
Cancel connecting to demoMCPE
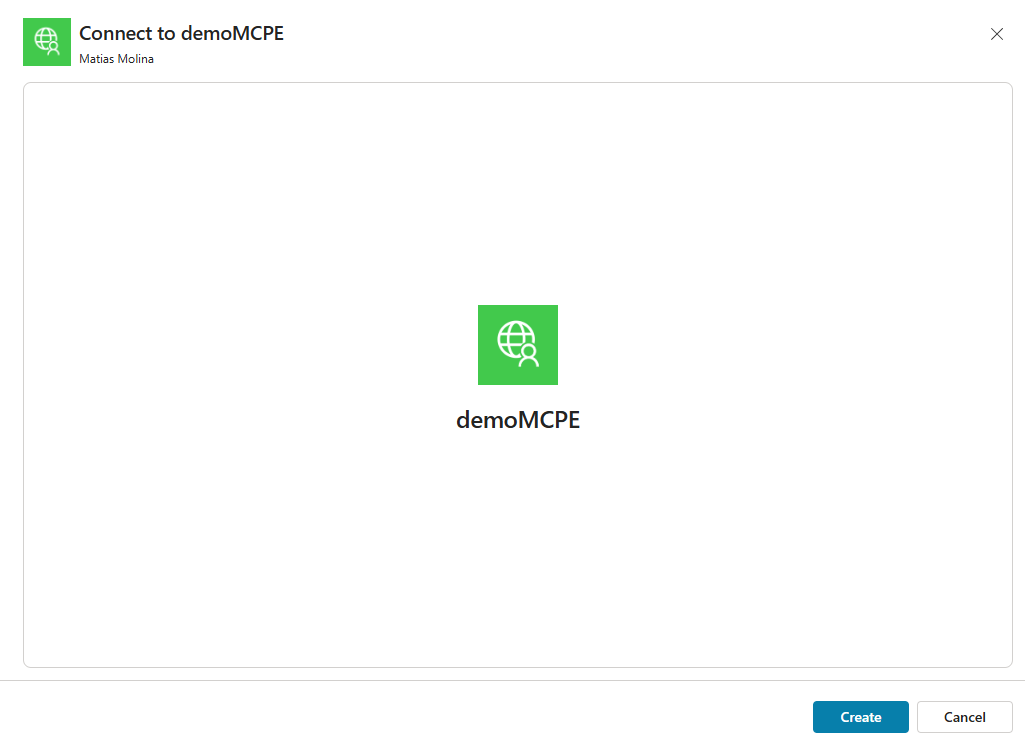[x=964, y=717]
